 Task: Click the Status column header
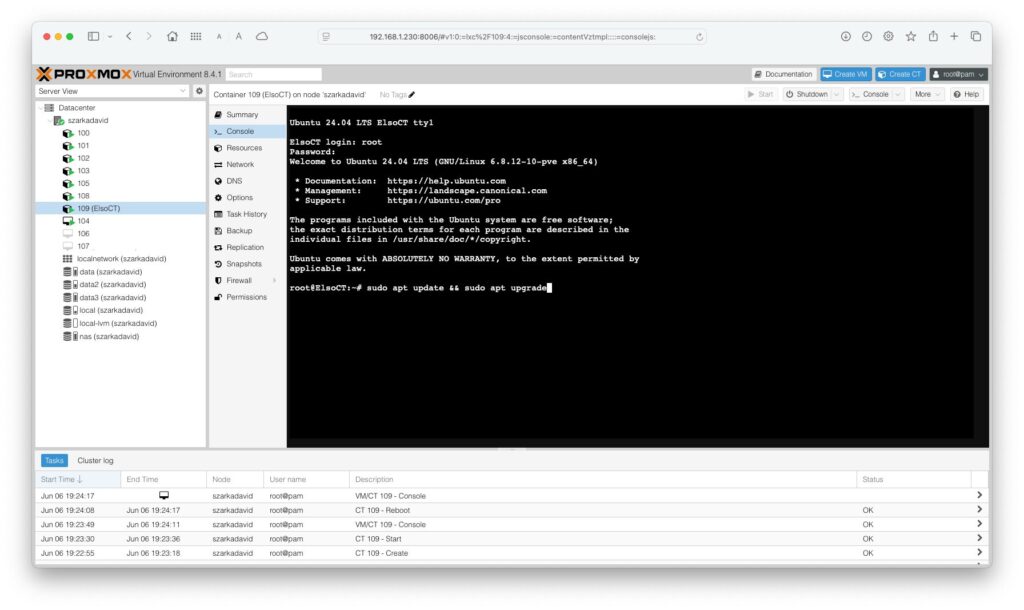point(913,479)
